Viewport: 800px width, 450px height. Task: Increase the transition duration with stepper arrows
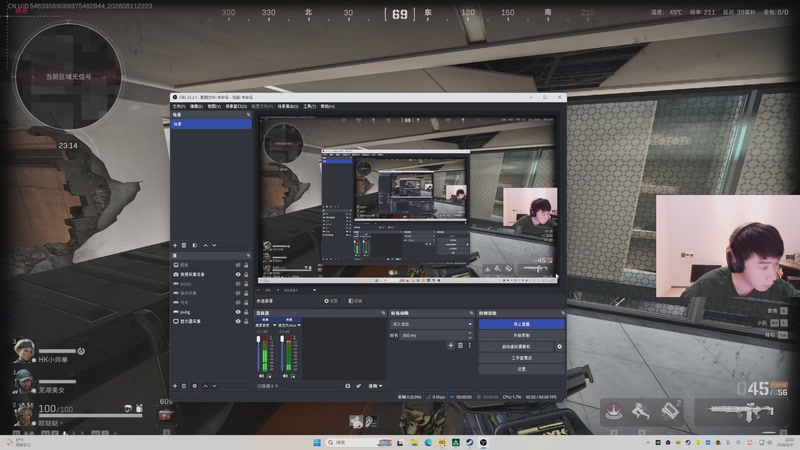(x=470, y=333)
